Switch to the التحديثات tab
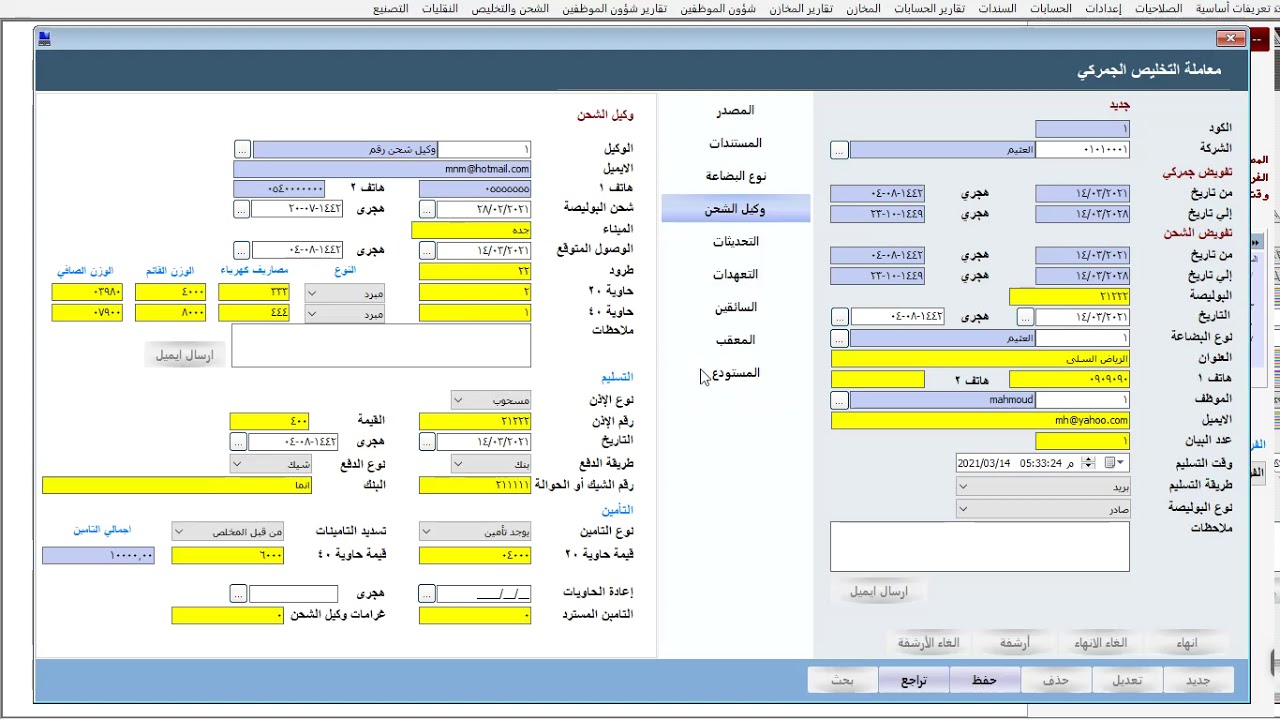This screenshot has width=1280, height=720. click(735, 242)
